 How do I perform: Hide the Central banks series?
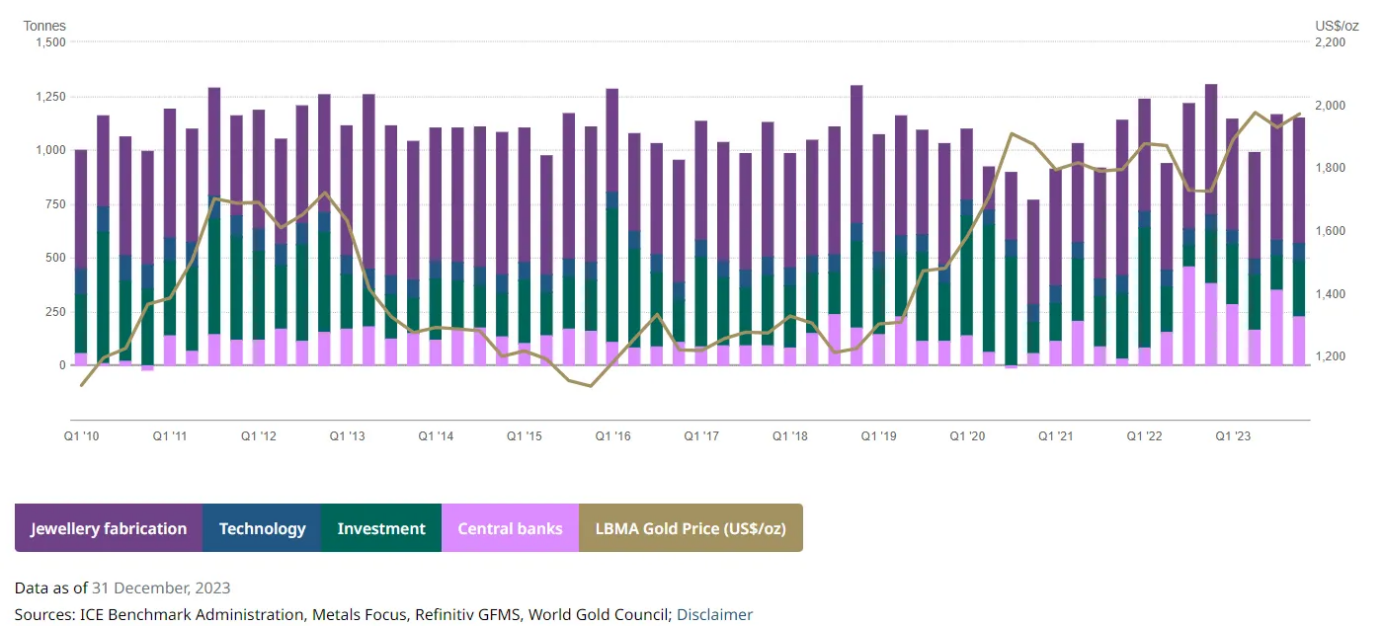point(510,528)
